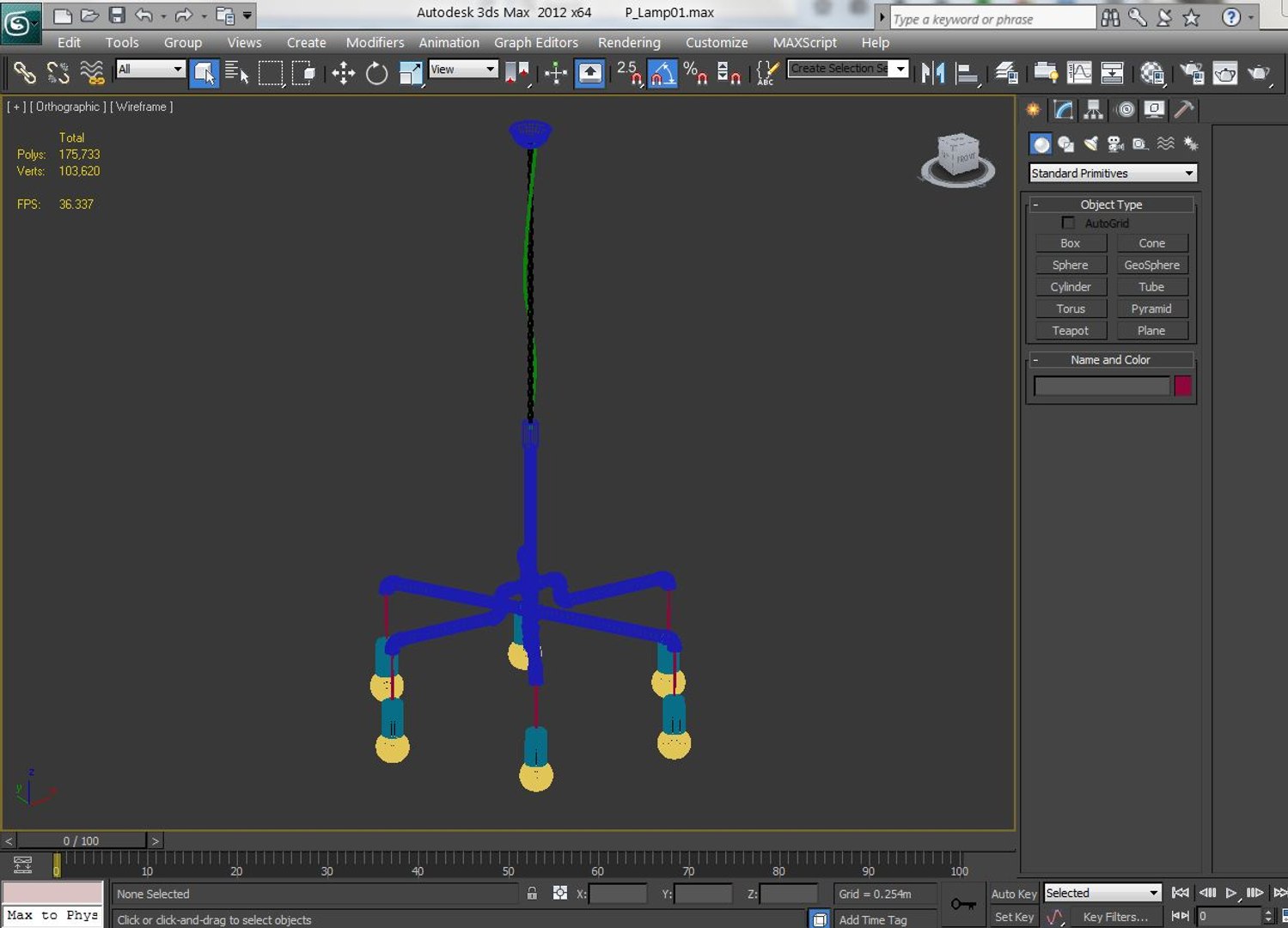
Task: Toggle the 2.5D Snaps button
Action: (x=629, y=73)
